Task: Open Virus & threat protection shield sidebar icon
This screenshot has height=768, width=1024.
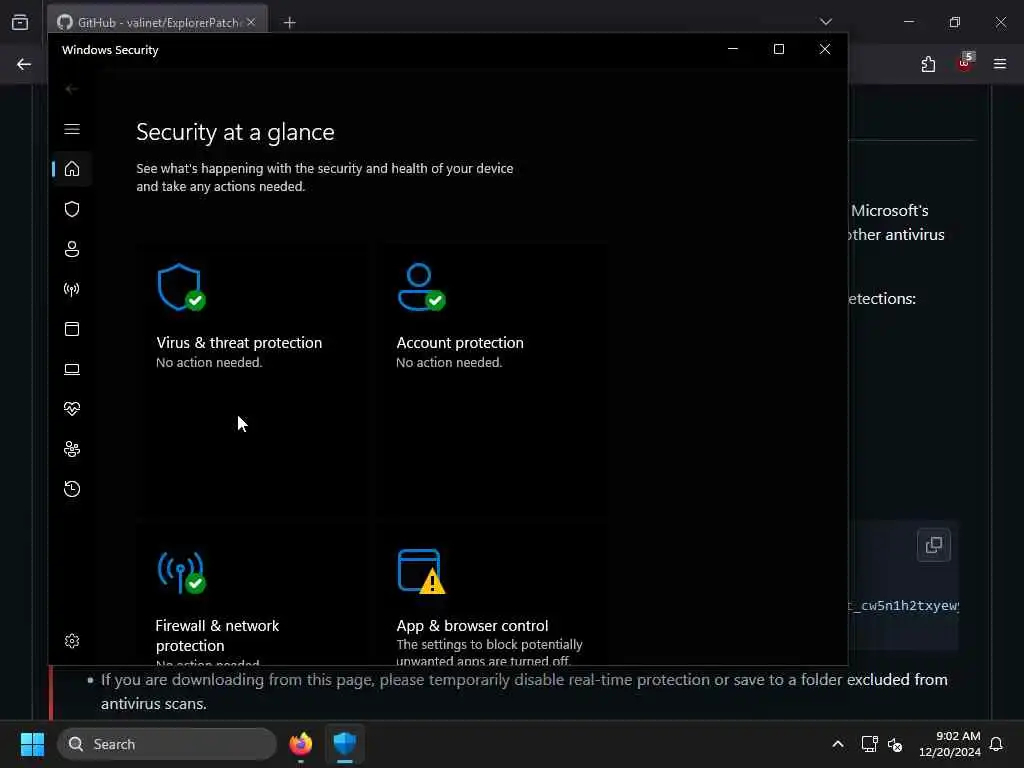Action: (x=72, y=209)
